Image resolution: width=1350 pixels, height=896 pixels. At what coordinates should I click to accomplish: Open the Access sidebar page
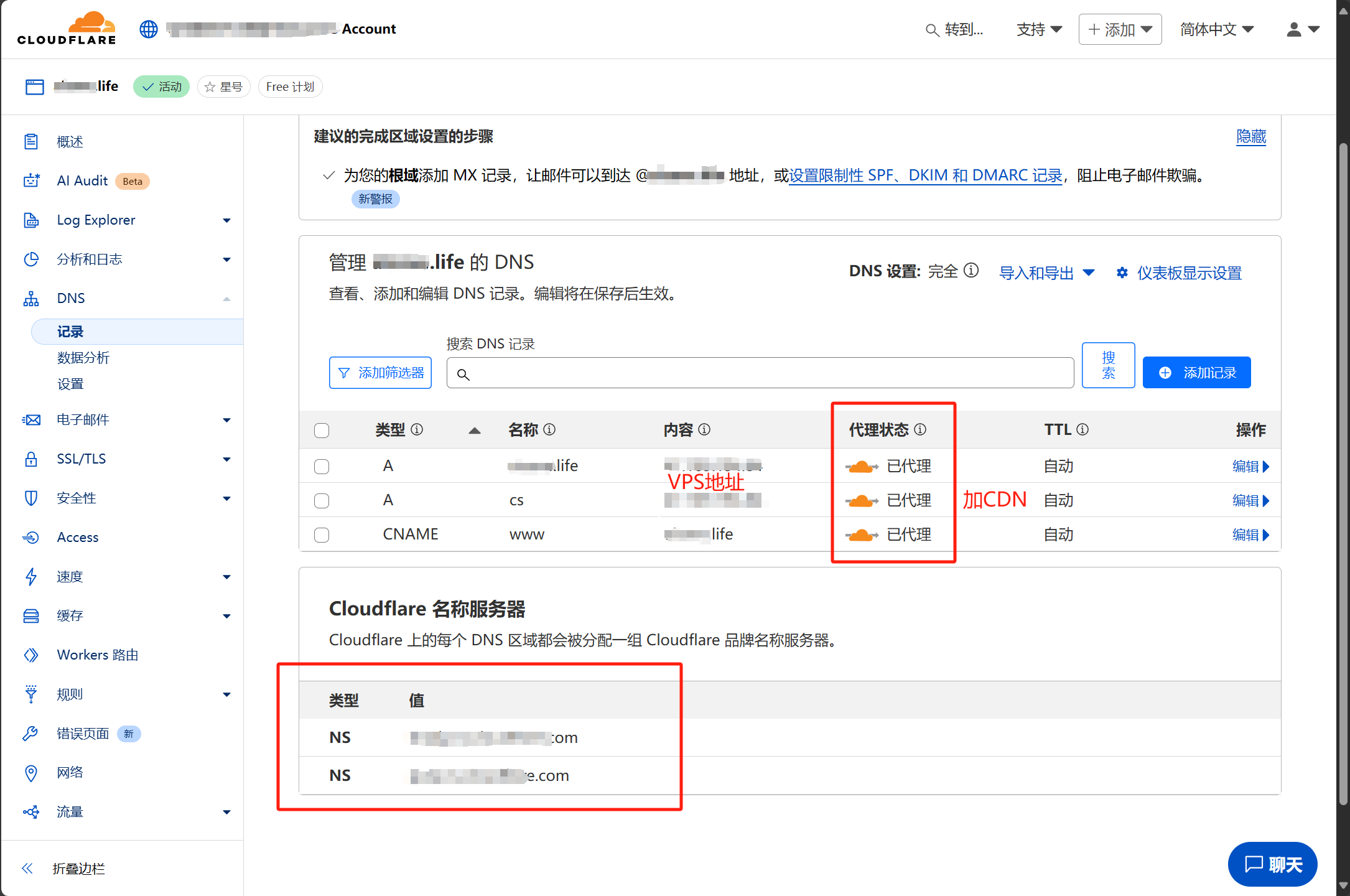[x=78, y=538]
